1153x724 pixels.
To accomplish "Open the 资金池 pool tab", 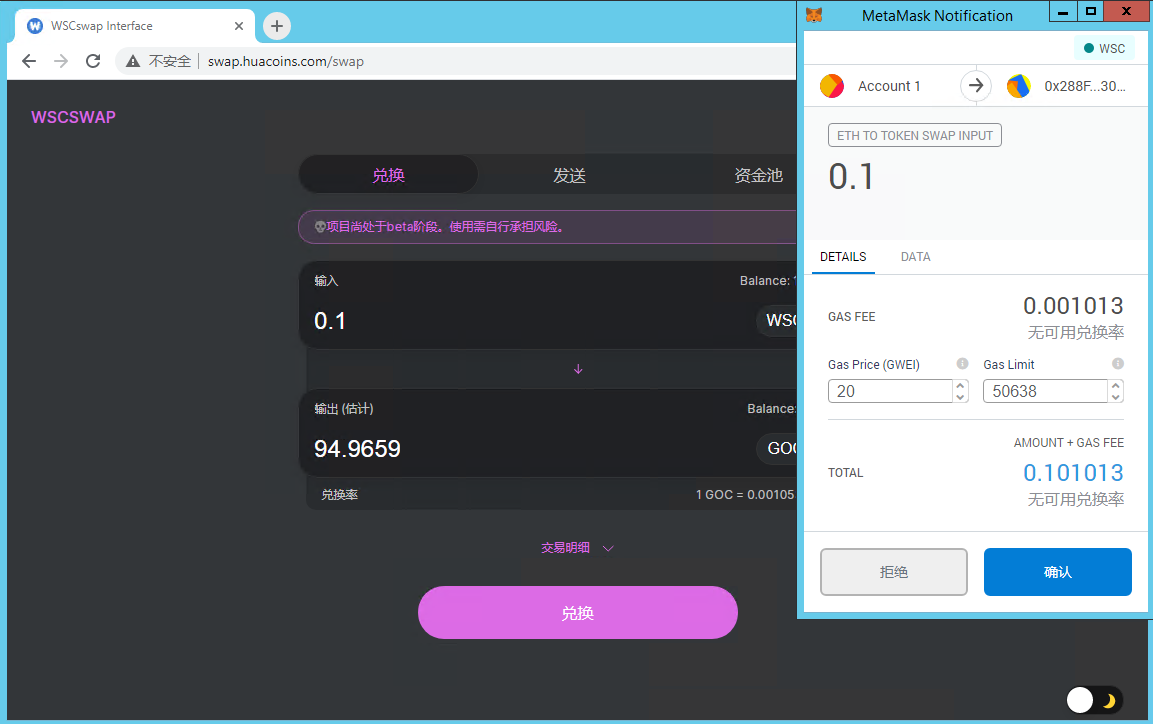I will pyautogui.click(x=758, y=175).
